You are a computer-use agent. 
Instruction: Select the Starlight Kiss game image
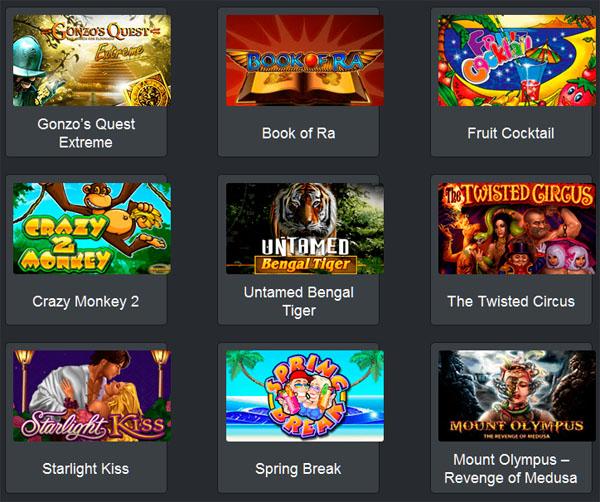[x=92, y=396]
